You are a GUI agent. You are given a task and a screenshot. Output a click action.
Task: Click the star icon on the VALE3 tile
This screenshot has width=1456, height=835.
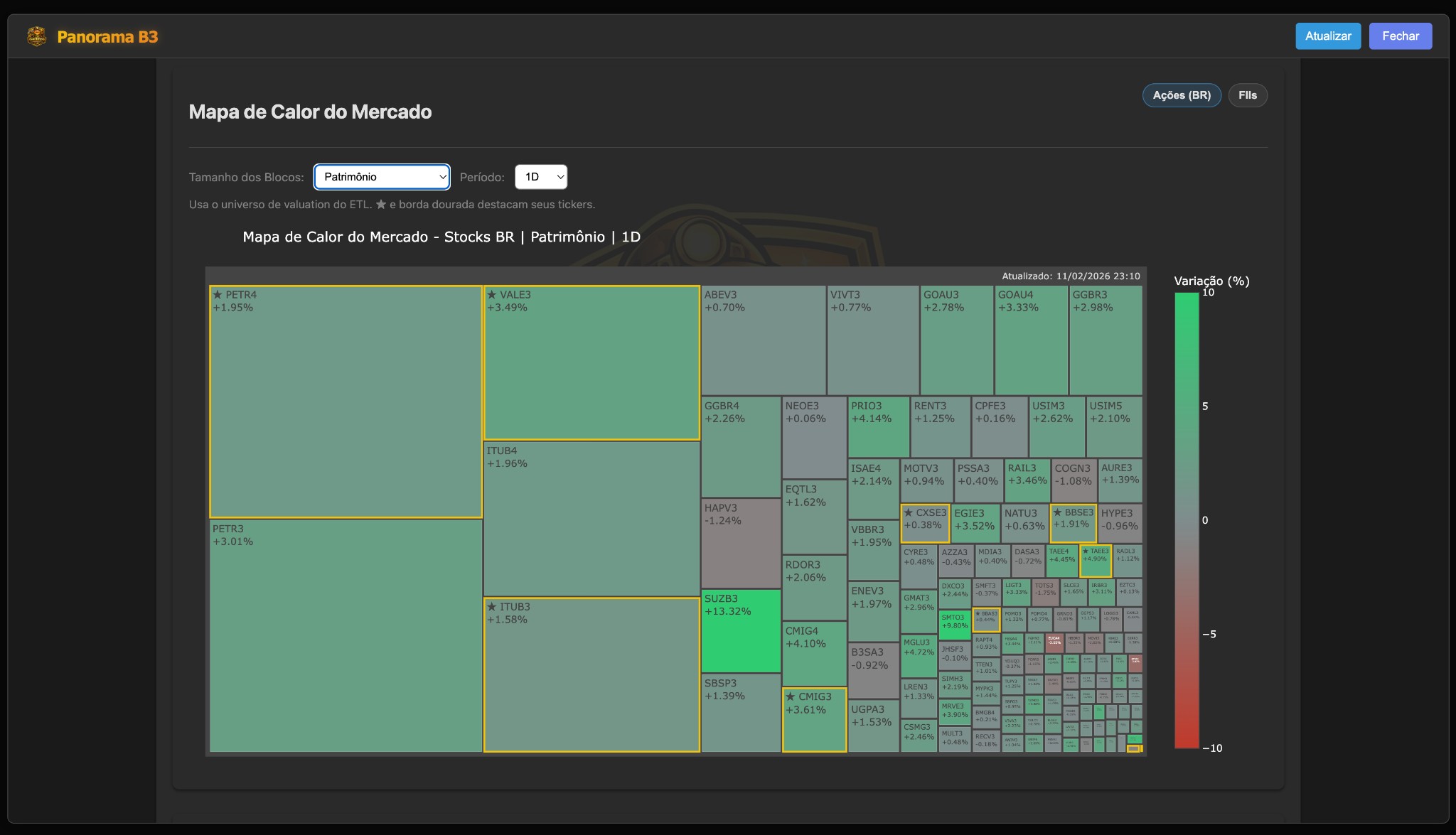click(492, 294)
